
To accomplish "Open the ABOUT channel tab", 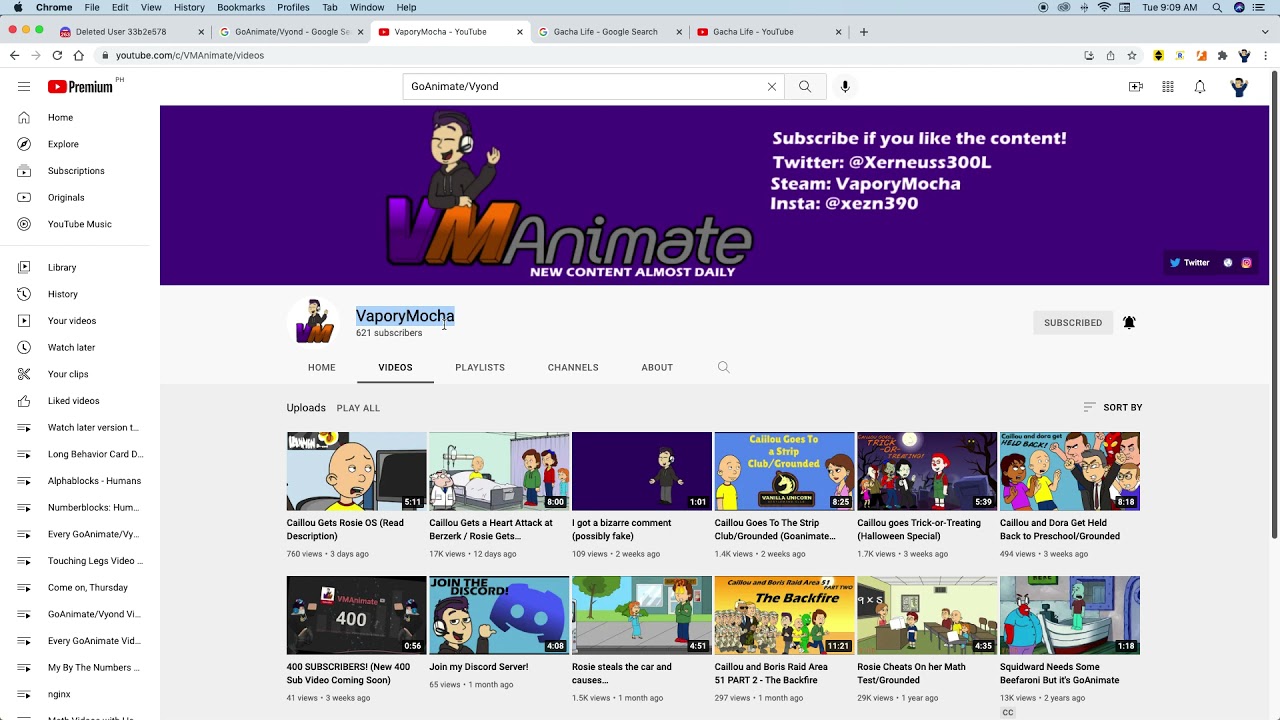I will tap(657, 367).
